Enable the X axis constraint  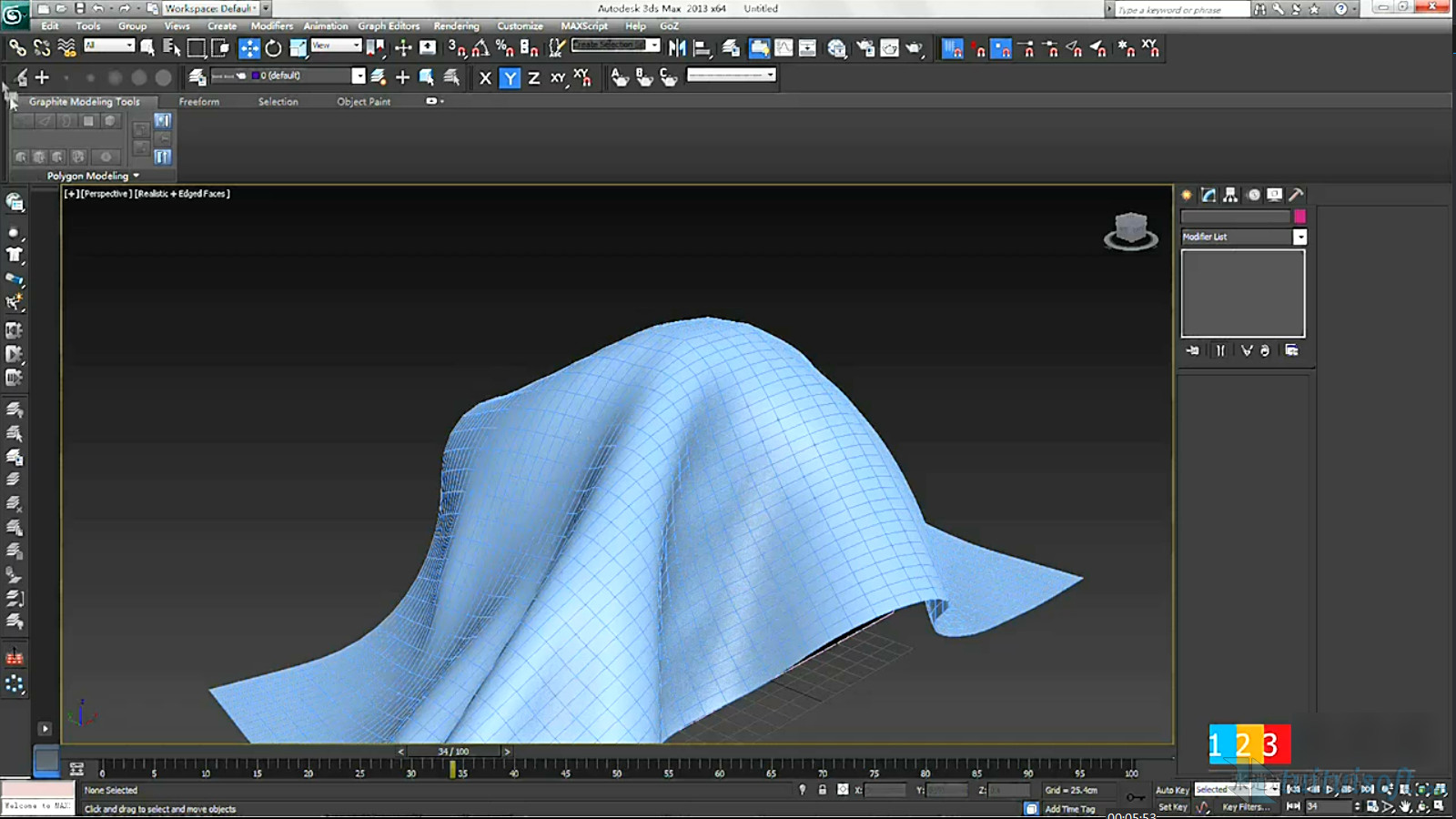click(485, 78)
